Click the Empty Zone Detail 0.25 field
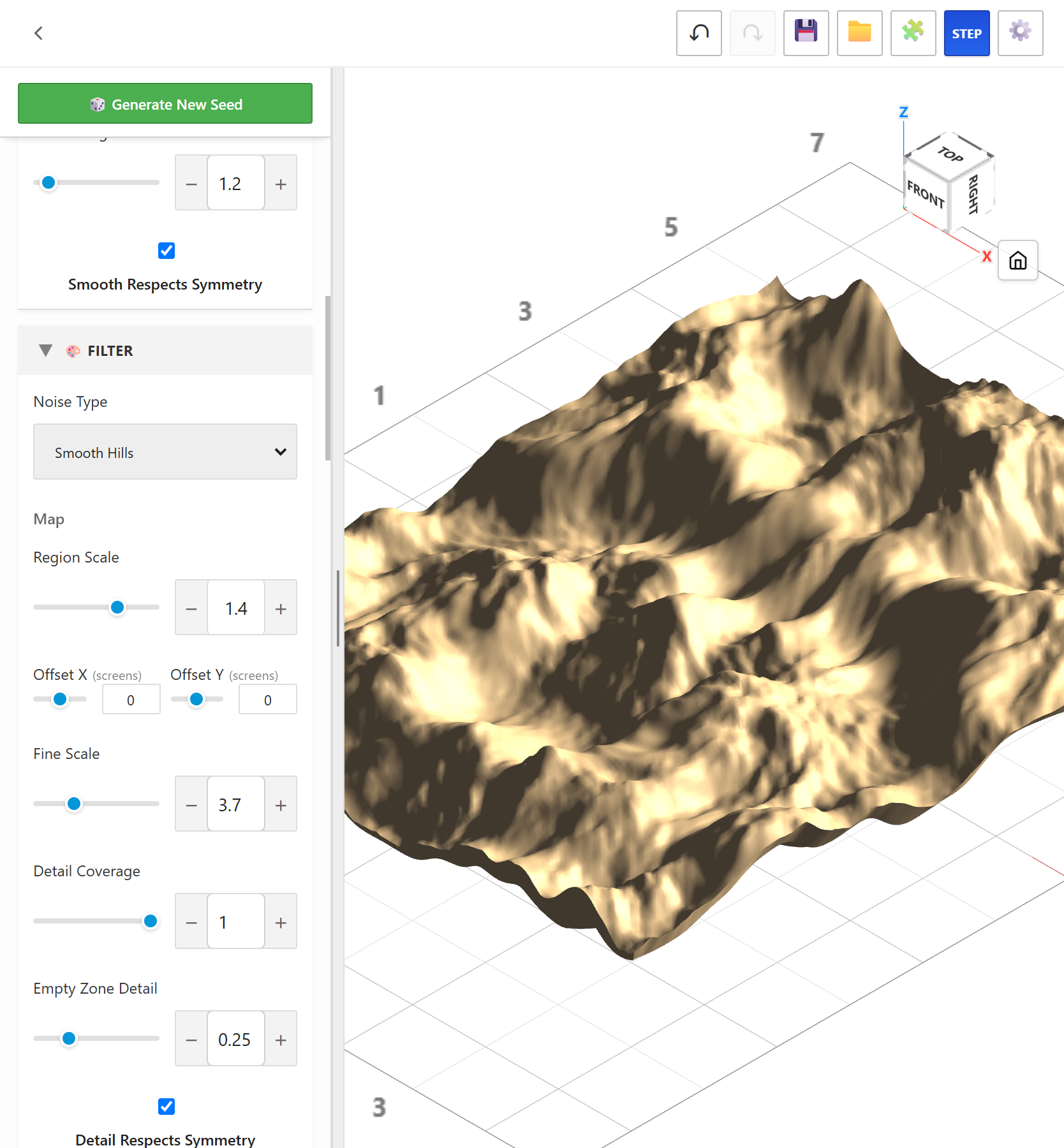 pos(236,1039)
